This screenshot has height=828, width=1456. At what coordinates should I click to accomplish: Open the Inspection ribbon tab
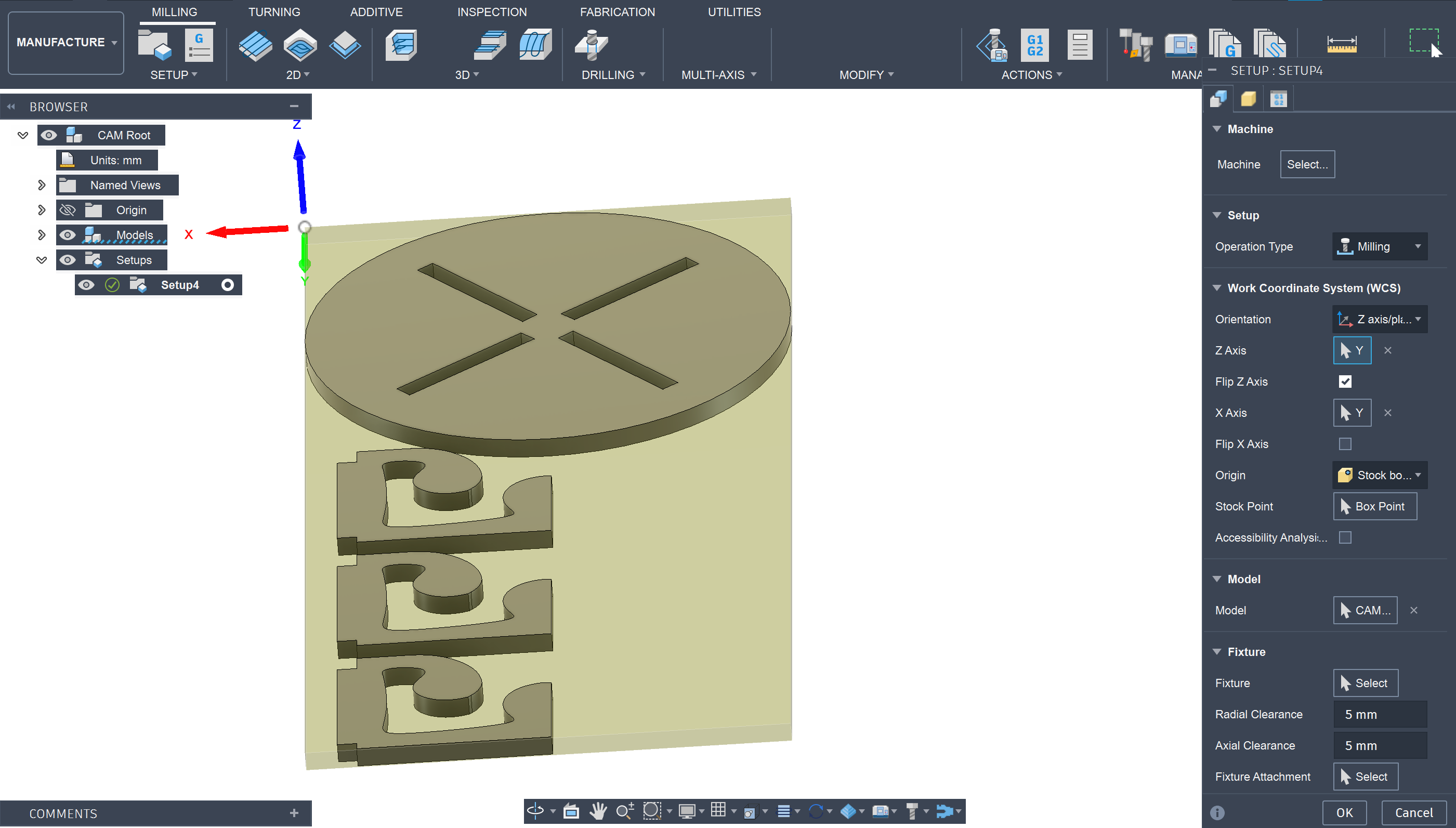[492, 12]
